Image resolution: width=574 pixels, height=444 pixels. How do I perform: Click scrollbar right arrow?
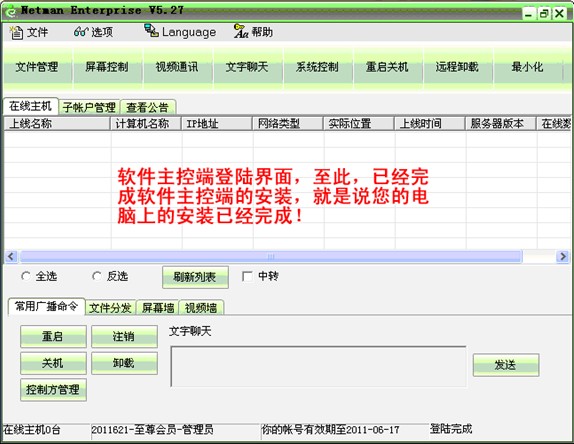tap(562, 257)
